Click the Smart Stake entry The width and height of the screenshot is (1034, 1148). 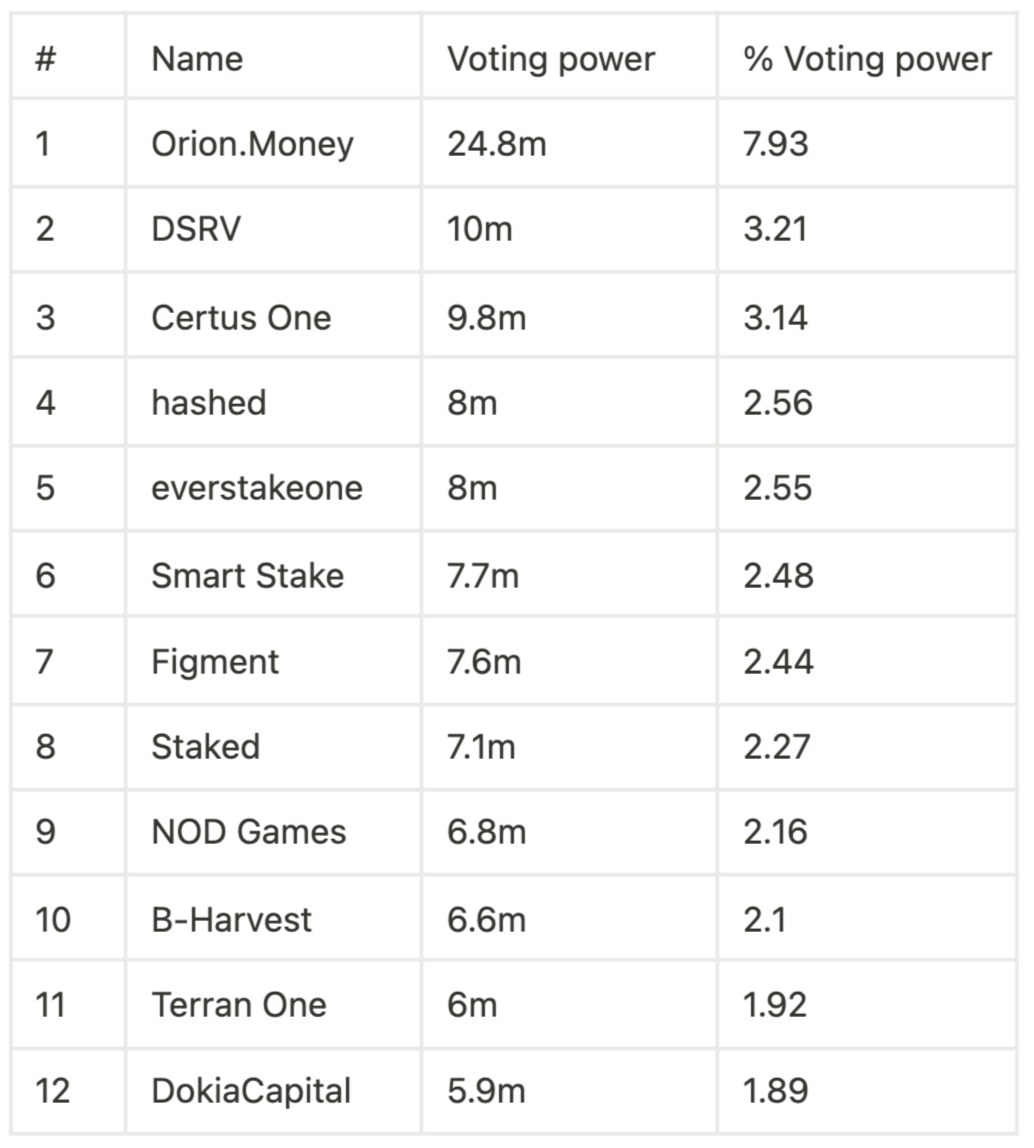(x=248, y=576)
